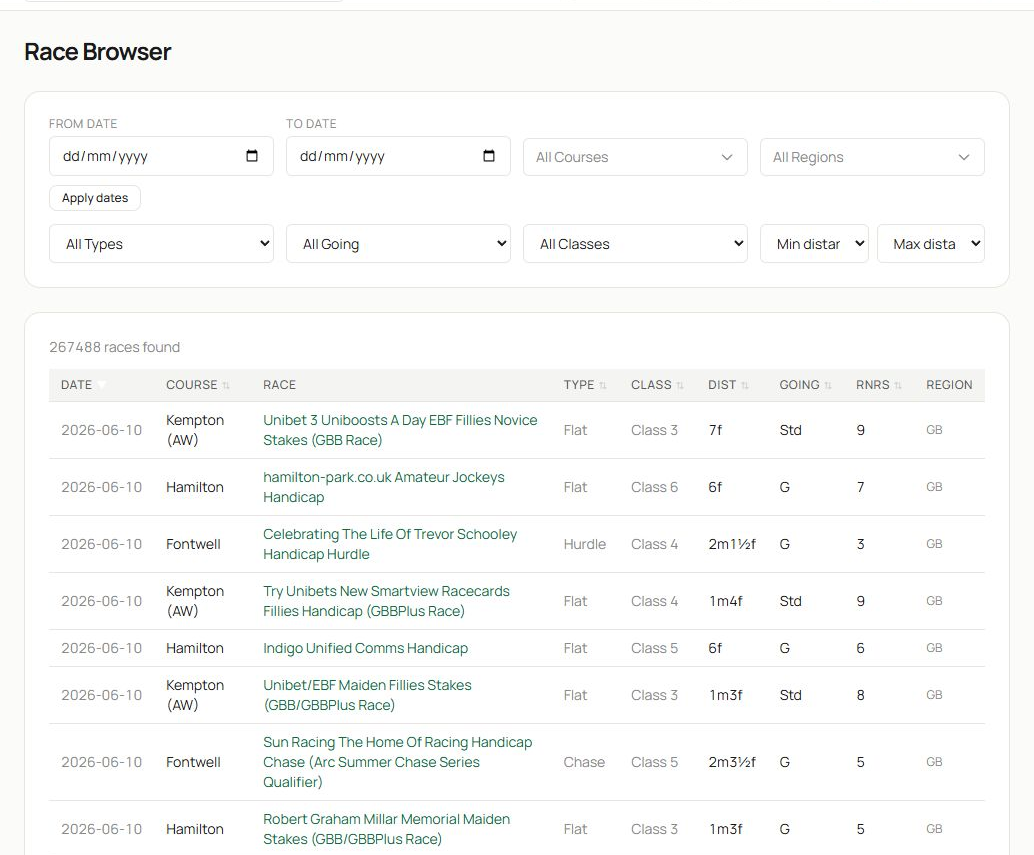Click the Apply dates button
This screenshot has height=855, width=1034.
click(95, 198)
